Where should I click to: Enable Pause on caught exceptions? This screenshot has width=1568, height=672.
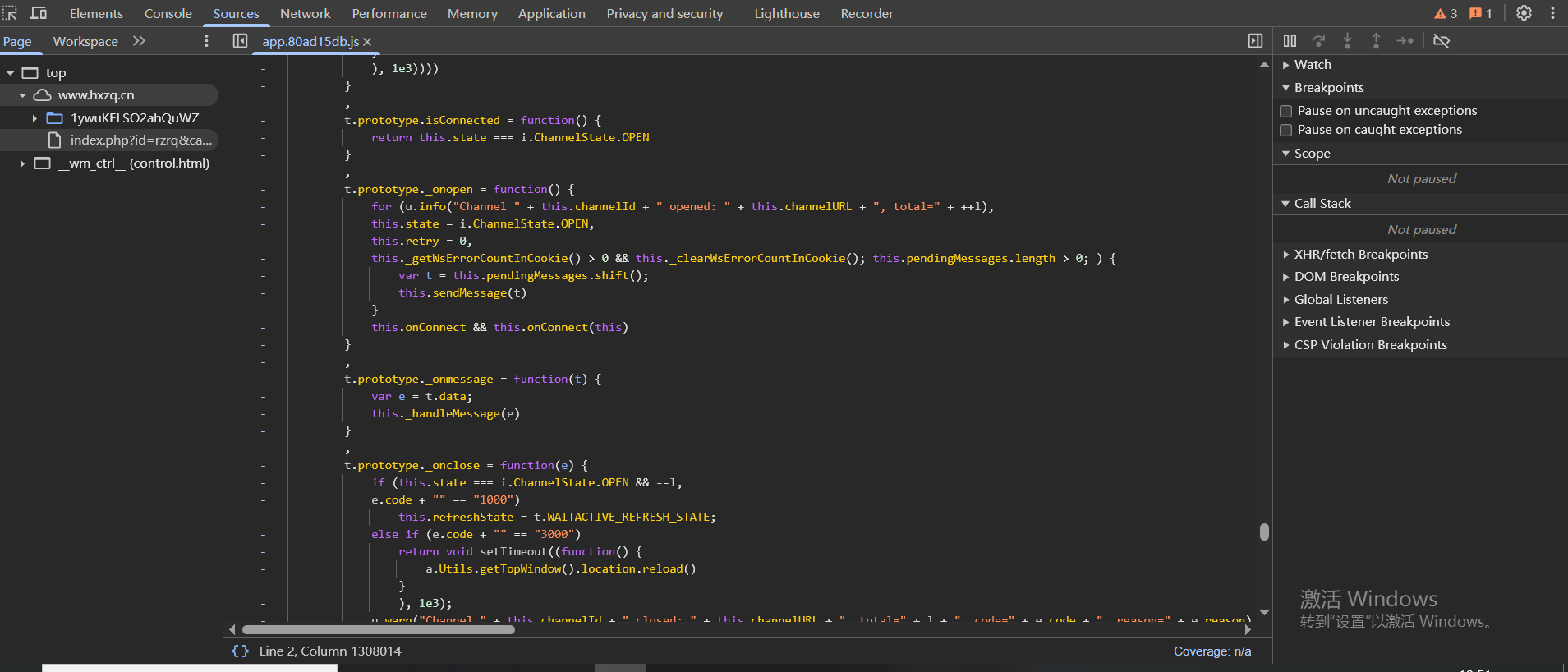1286,130
